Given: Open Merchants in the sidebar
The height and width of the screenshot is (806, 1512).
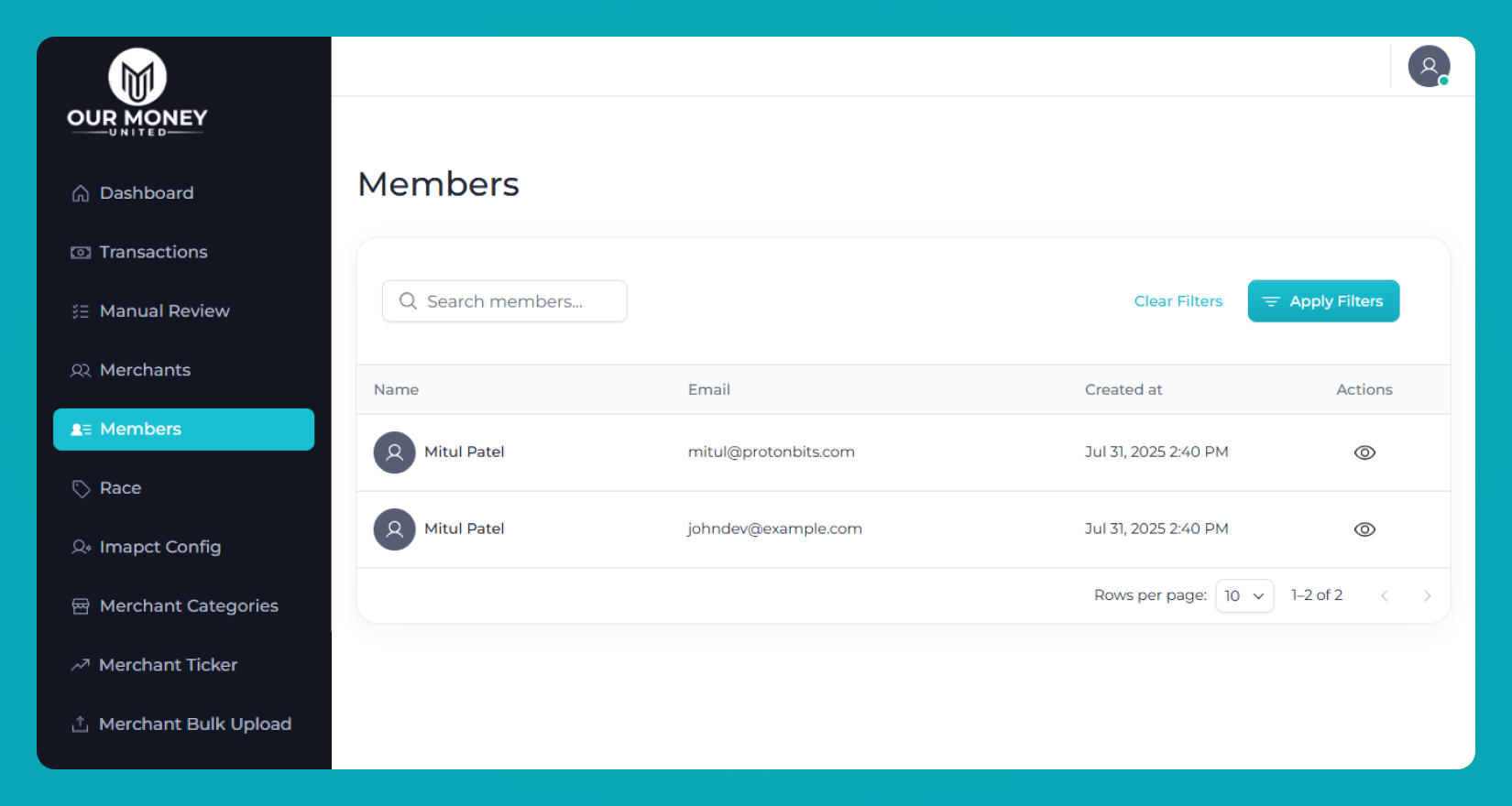Looking at the screenshot, I should [x=145, y=370].
